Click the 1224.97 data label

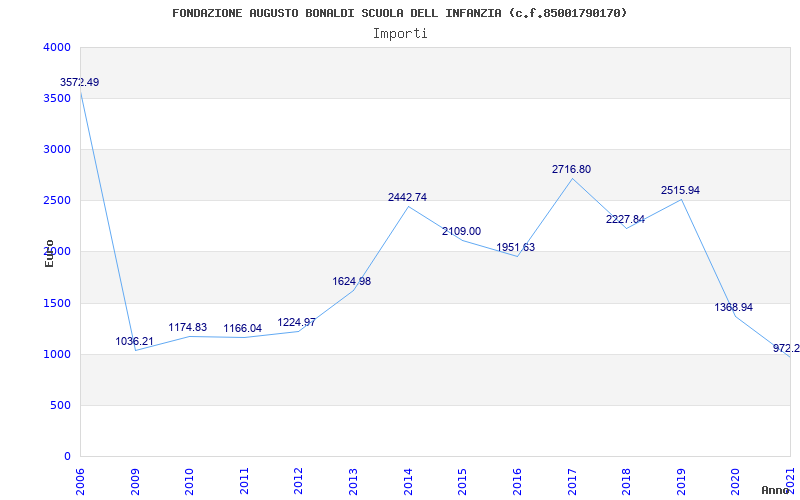[x=296, y=322]
